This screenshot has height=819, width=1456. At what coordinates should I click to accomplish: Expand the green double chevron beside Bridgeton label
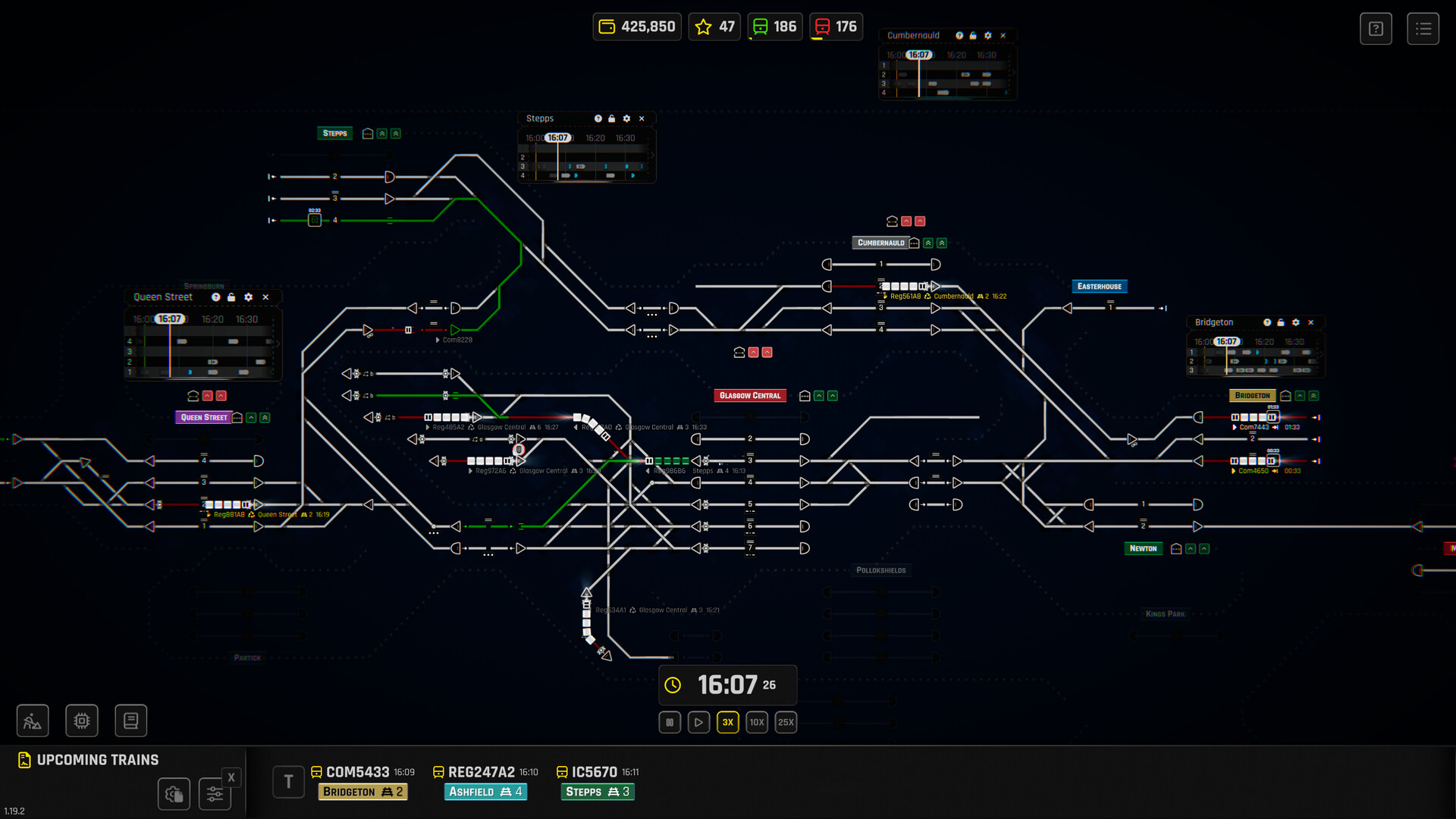pyautogui.click(x=1314, y=395)
